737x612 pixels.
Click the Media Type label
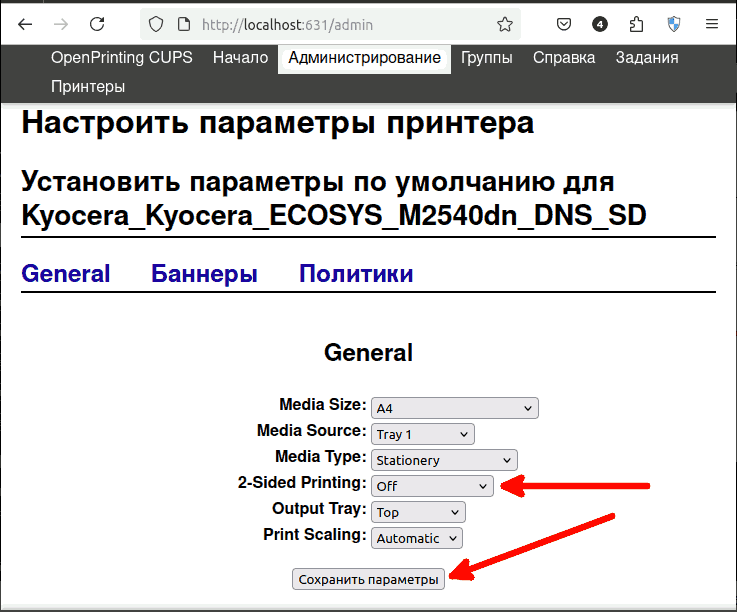(321, 456)
